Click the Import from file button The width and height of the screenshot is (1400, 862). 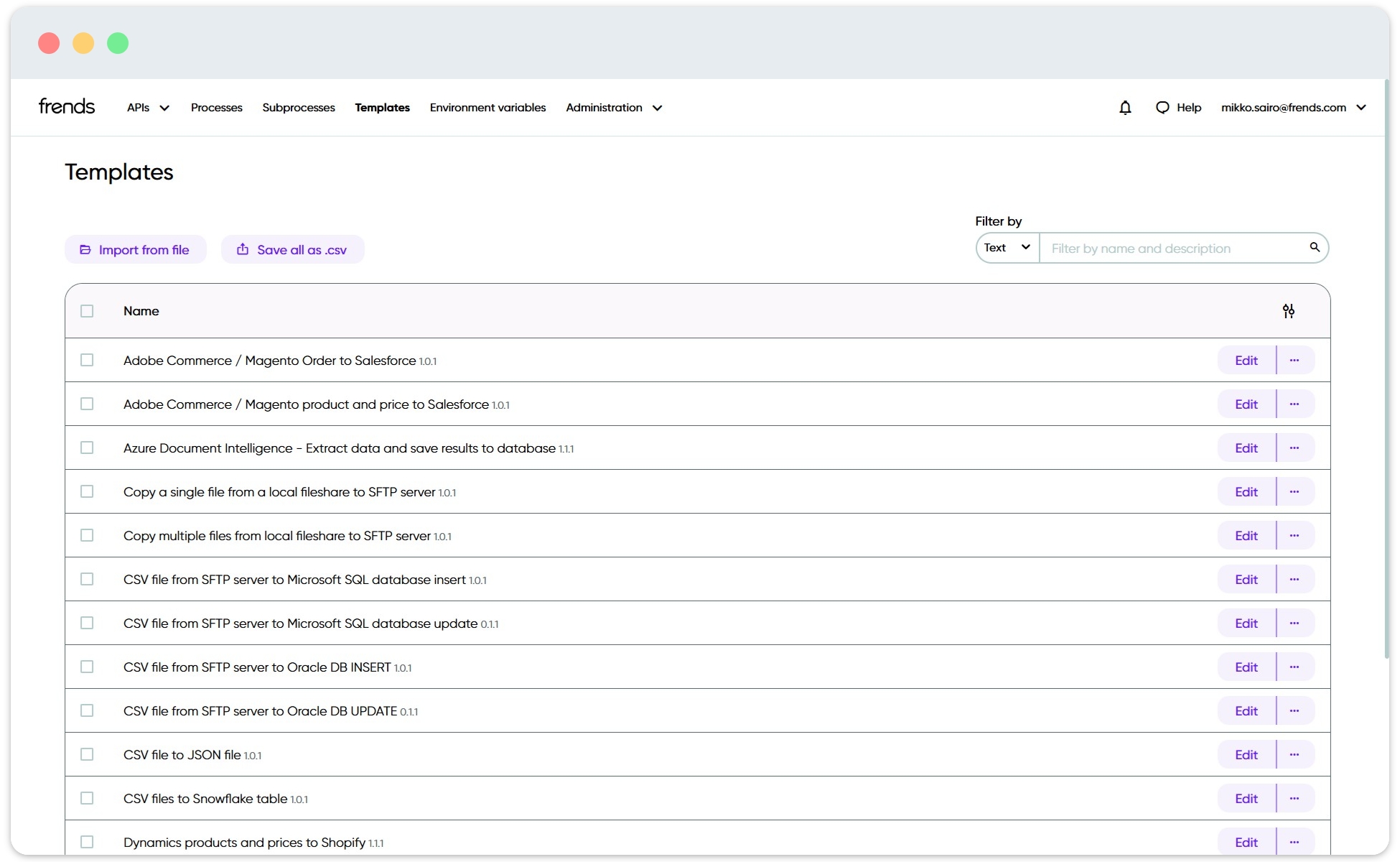point(135,250)
